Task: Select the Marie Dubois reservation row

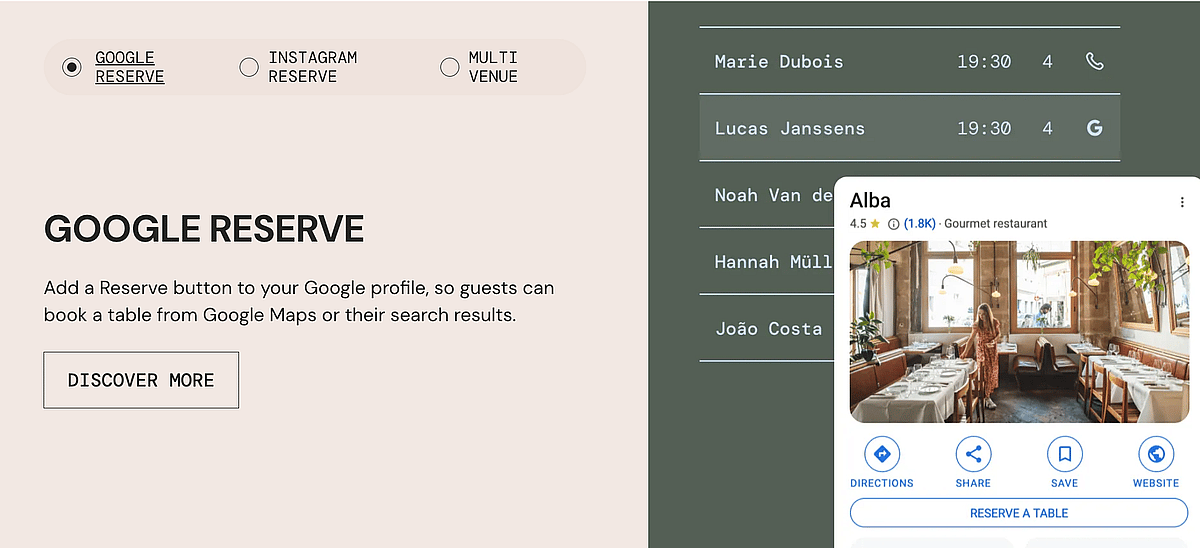Action: pos(880,62)
